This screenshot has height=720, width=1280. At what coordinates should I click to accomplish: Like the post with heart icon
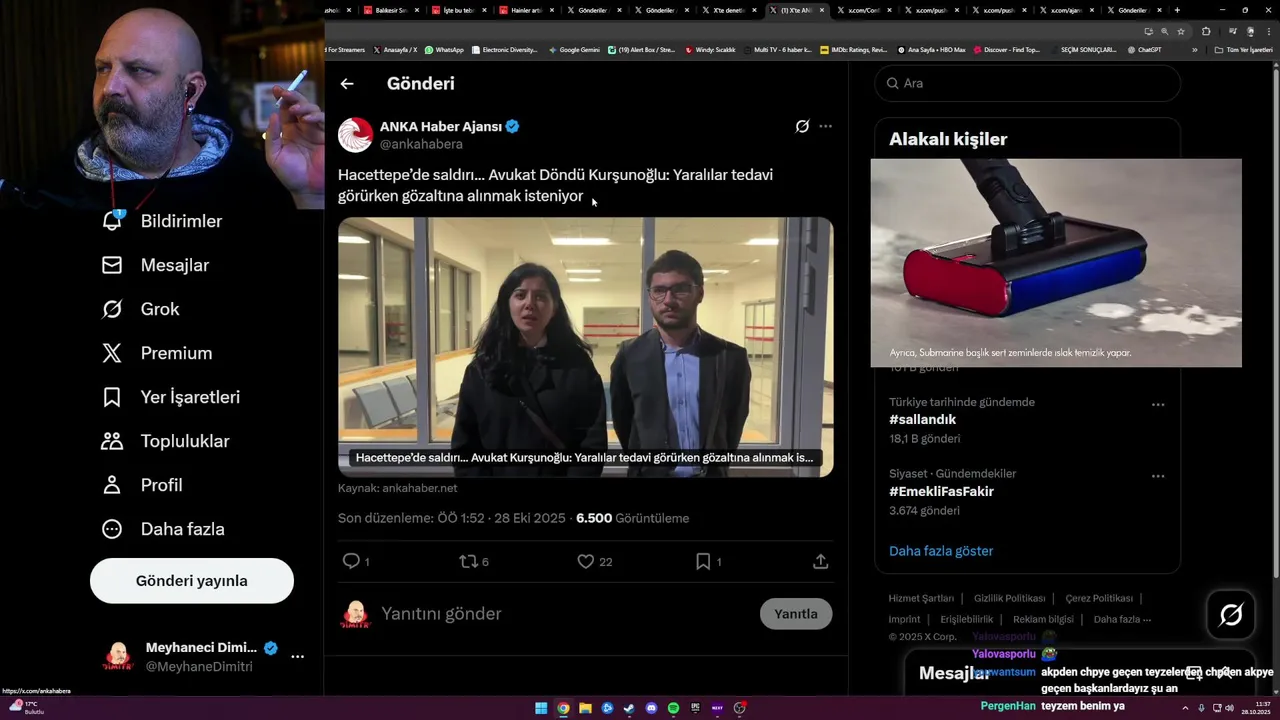[586, 562]
